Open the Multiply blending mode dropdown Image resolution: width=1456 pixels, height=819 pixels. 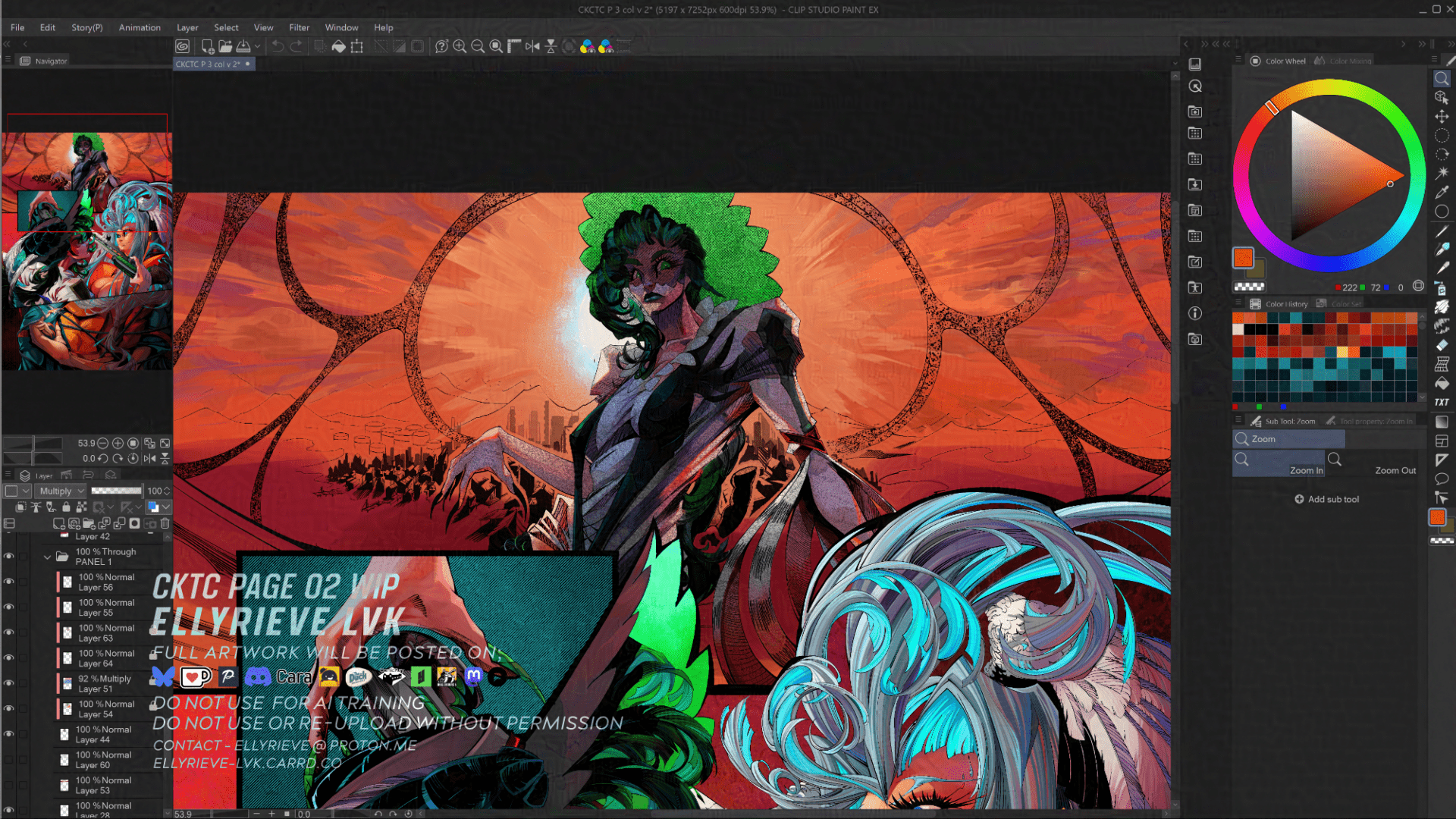[x=62, y=491]
